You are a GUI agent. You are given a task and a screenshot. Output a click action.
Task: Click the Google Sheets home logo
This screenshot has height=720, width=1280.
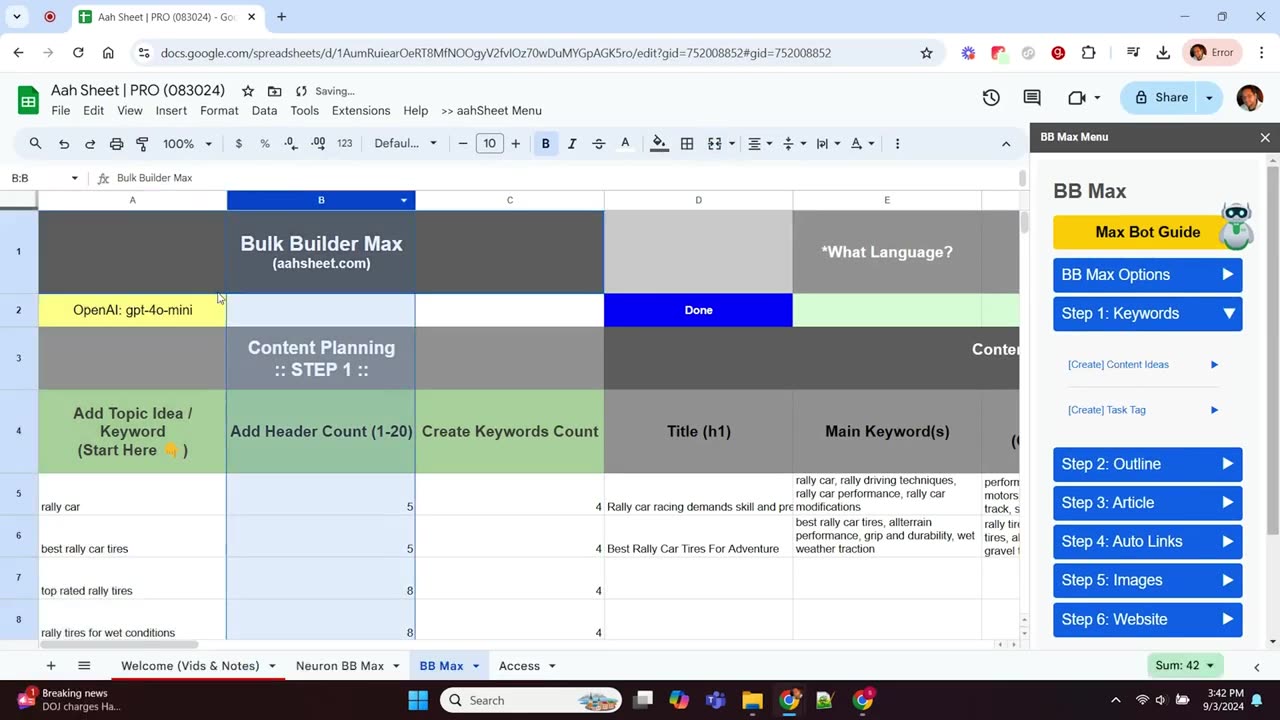pos(28,99)
